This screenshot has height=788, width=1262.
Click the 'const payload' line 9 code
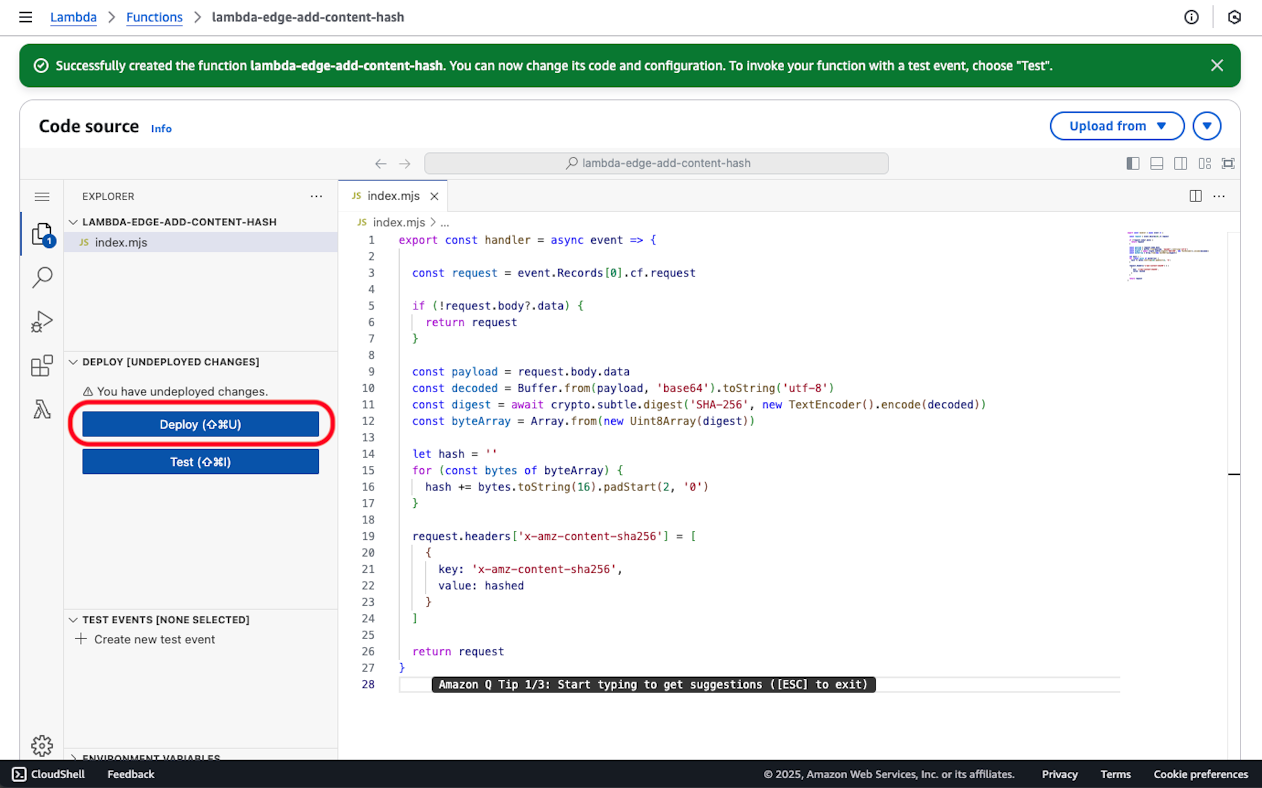point(521,371)
